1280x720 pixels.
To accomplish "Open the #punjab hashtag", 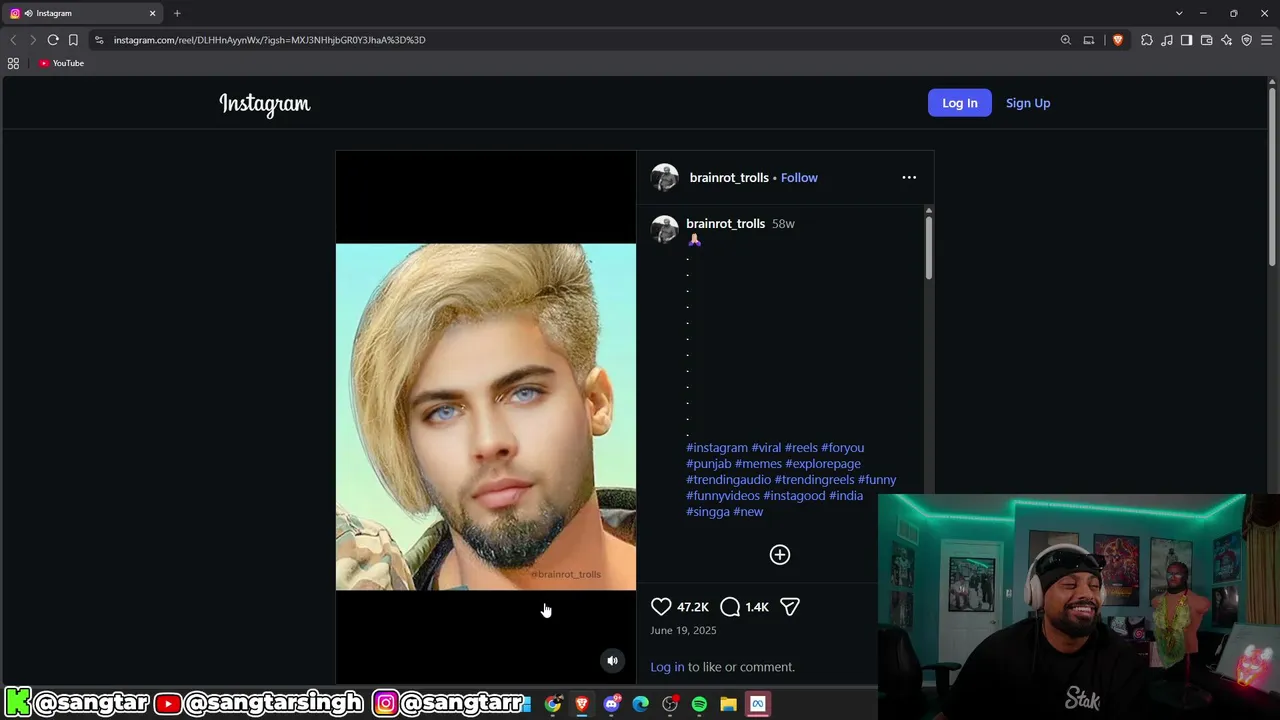I will [709, 464].
